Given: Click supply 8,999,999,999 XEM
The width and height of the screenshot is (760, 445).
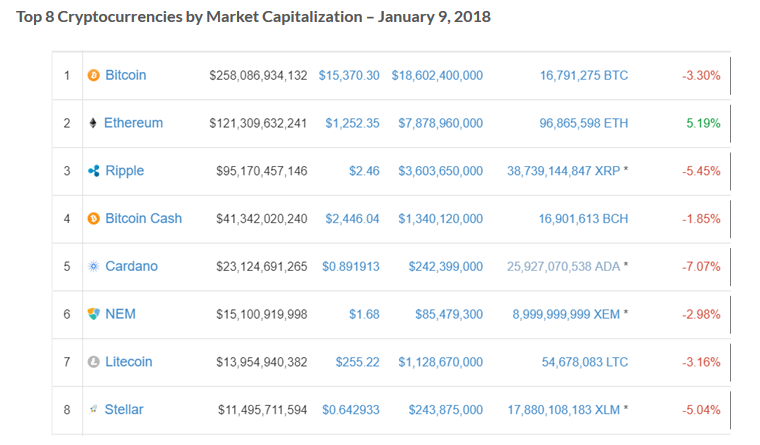Looking at the screenshot, I should [566, 314].
